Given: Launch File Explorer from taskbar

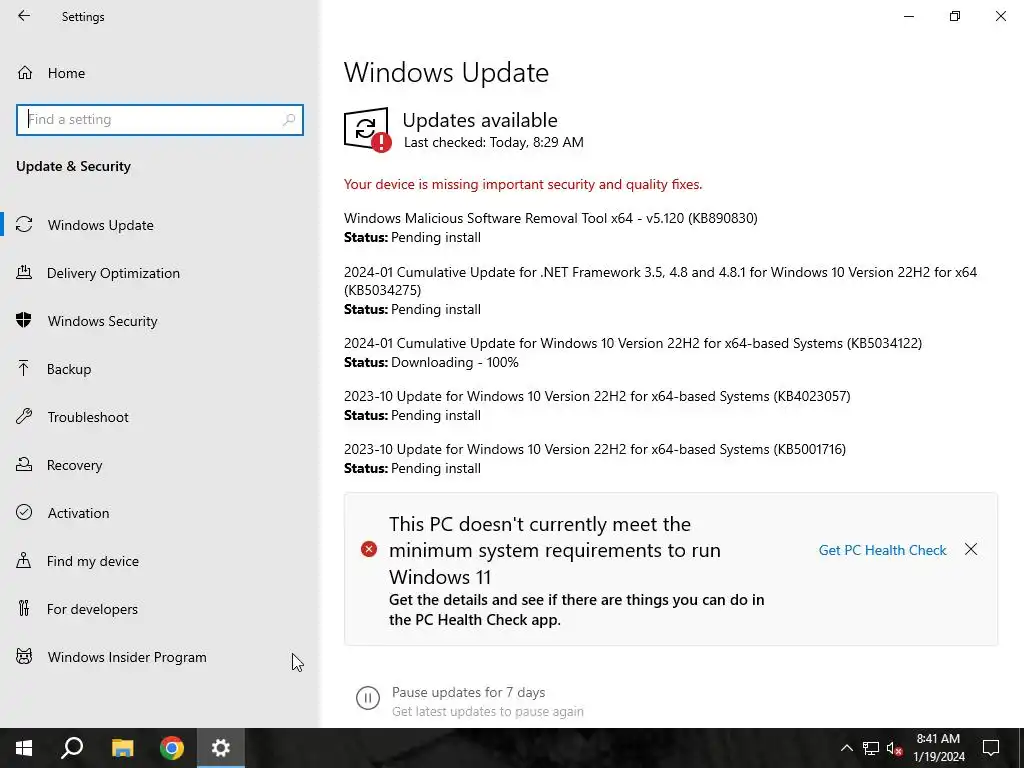Looking at the screenshot, I should (122, 748).
